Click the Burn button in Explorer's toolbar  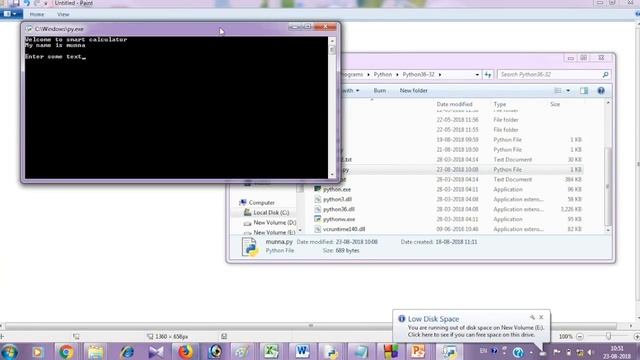380,91
